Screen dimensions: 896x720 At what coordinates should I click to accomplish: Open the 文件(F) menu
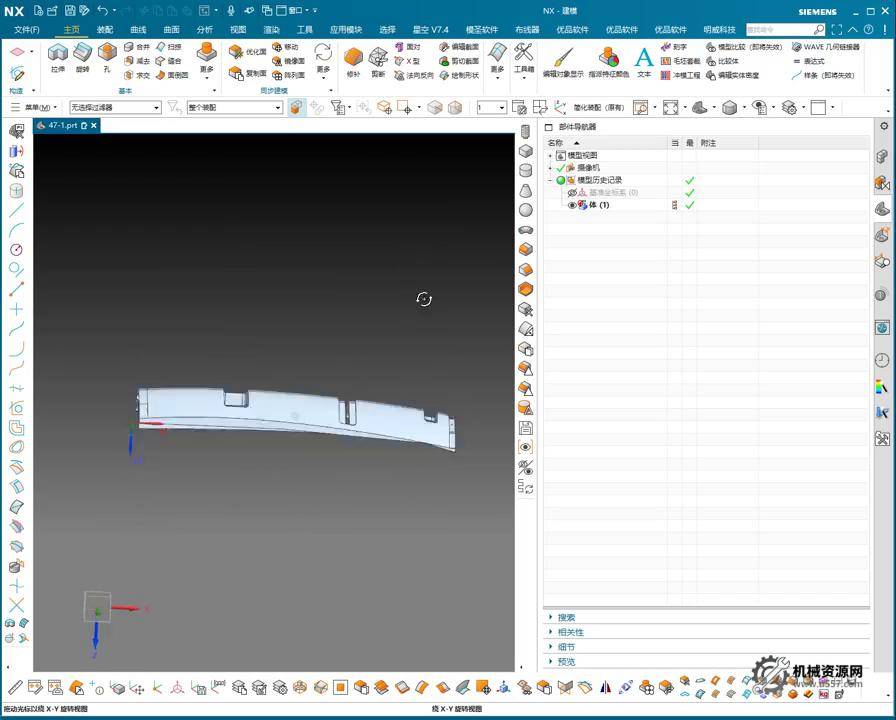(27, 30)
